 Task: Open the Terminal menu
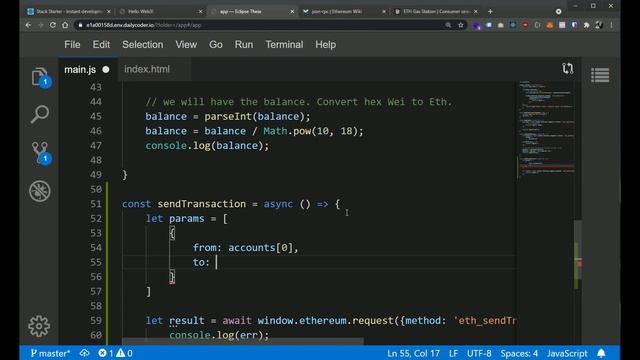tap(284, 44)
